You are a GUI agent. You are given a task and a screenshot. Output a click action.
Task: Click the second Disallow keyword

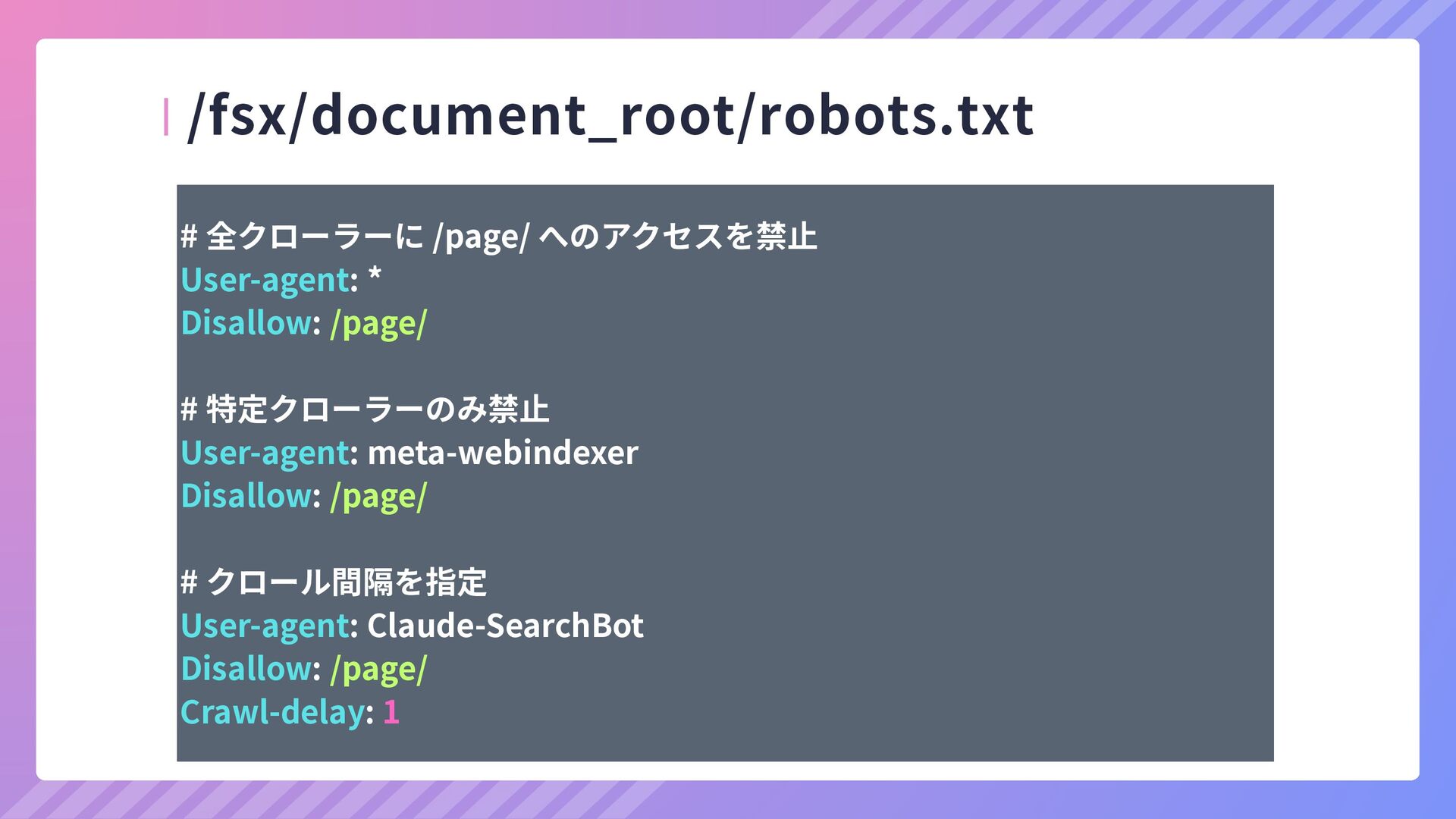click(x=246, y=496)
